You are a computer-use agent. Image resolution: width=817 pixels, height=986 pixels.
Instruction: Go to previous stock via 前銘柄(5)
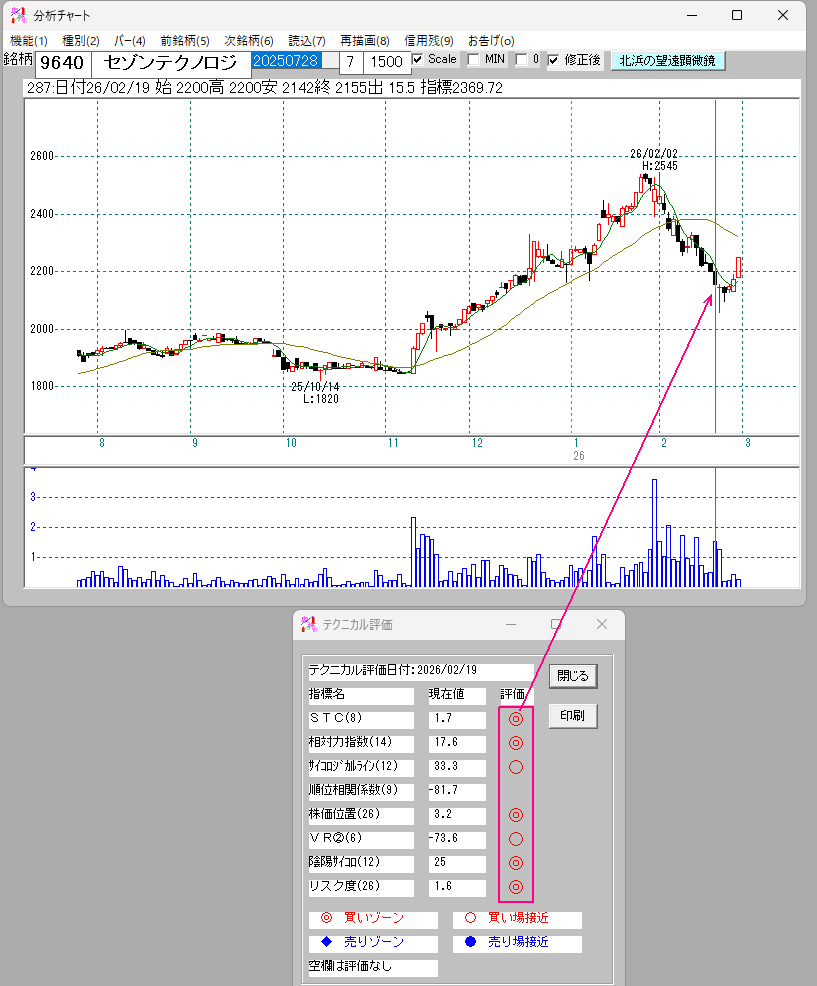point(184,41)
